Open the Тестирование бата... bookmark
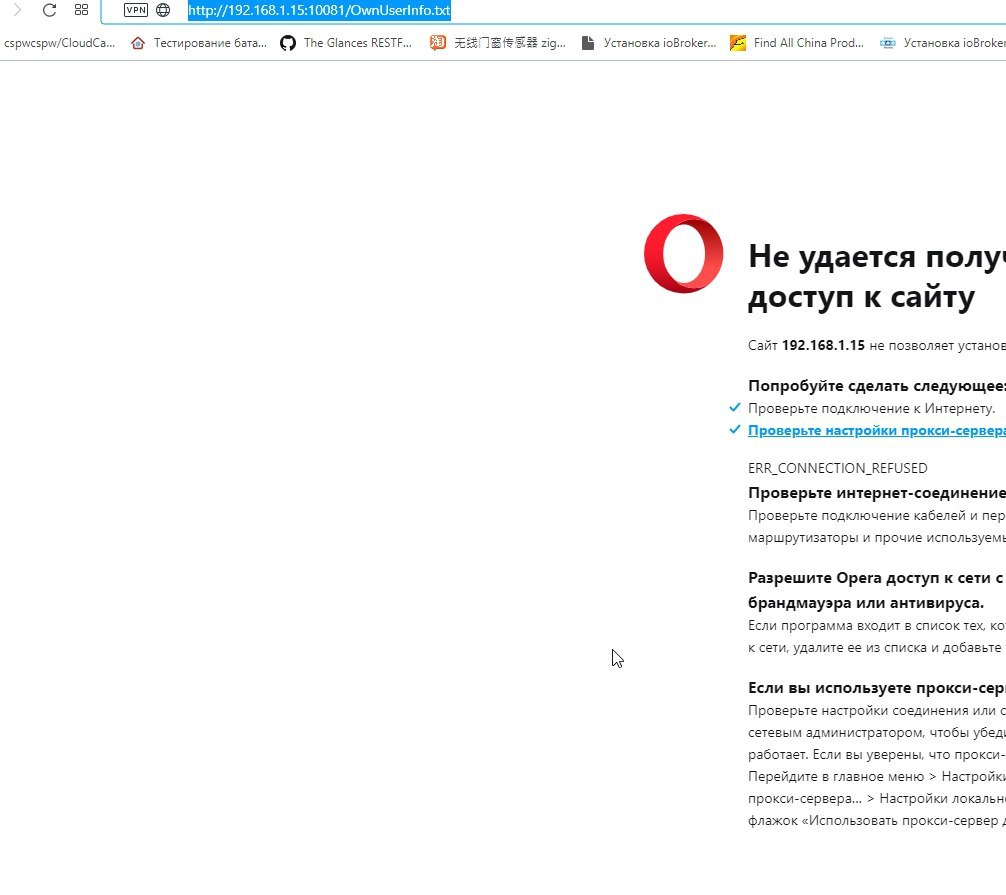The height and width of the screenshot is (895, 1006). pos(209,43)
